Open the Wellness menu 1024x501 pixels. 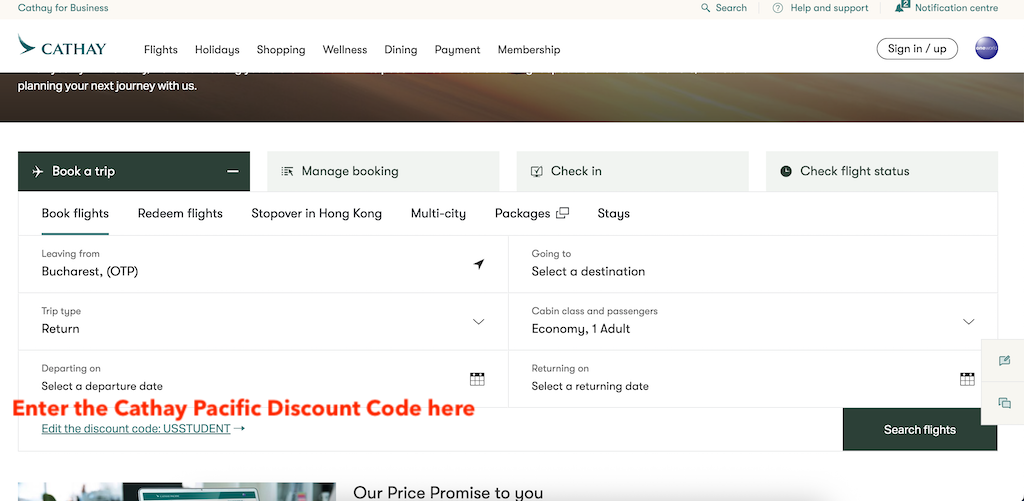click(x=345, y=50)
